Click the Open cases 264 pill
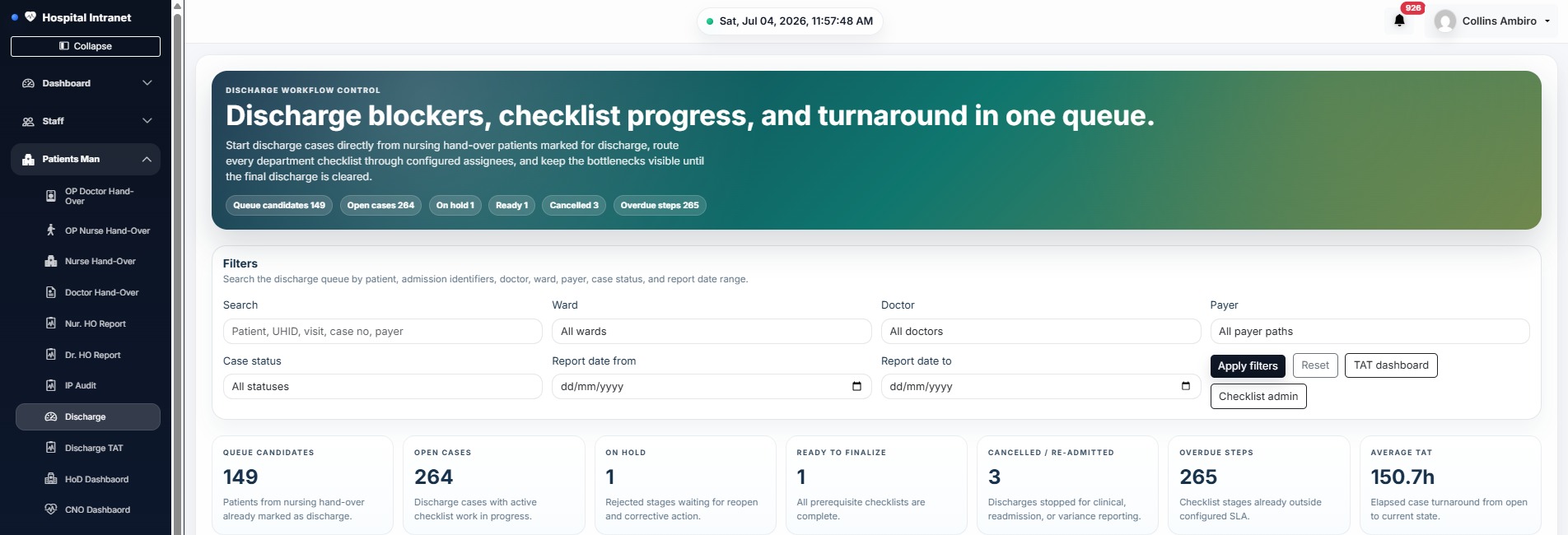The width and height of the screenshot is (1568, 535). (380, 205)
